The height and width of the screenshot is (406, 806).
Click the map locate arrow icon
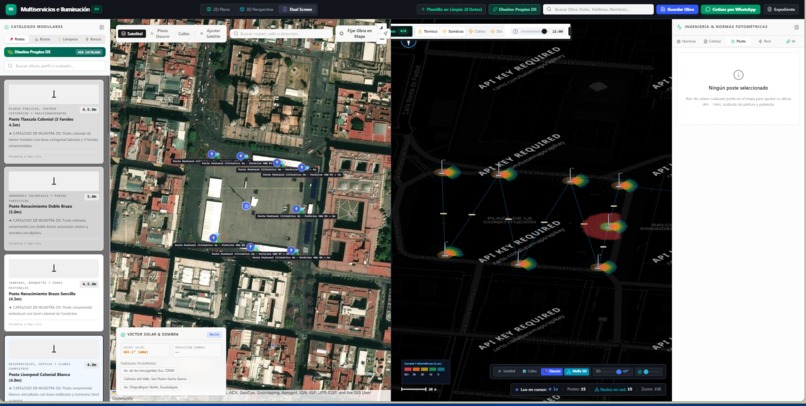click(x=384, y=33)
